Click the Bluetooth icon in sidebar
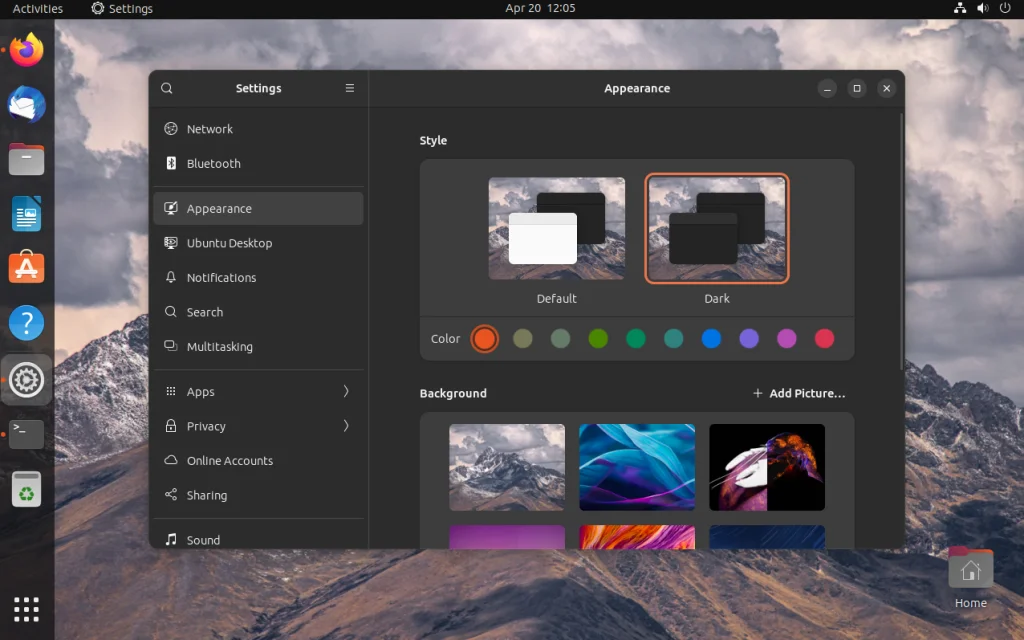This screenshot has height=640, width=1024. 170,164
